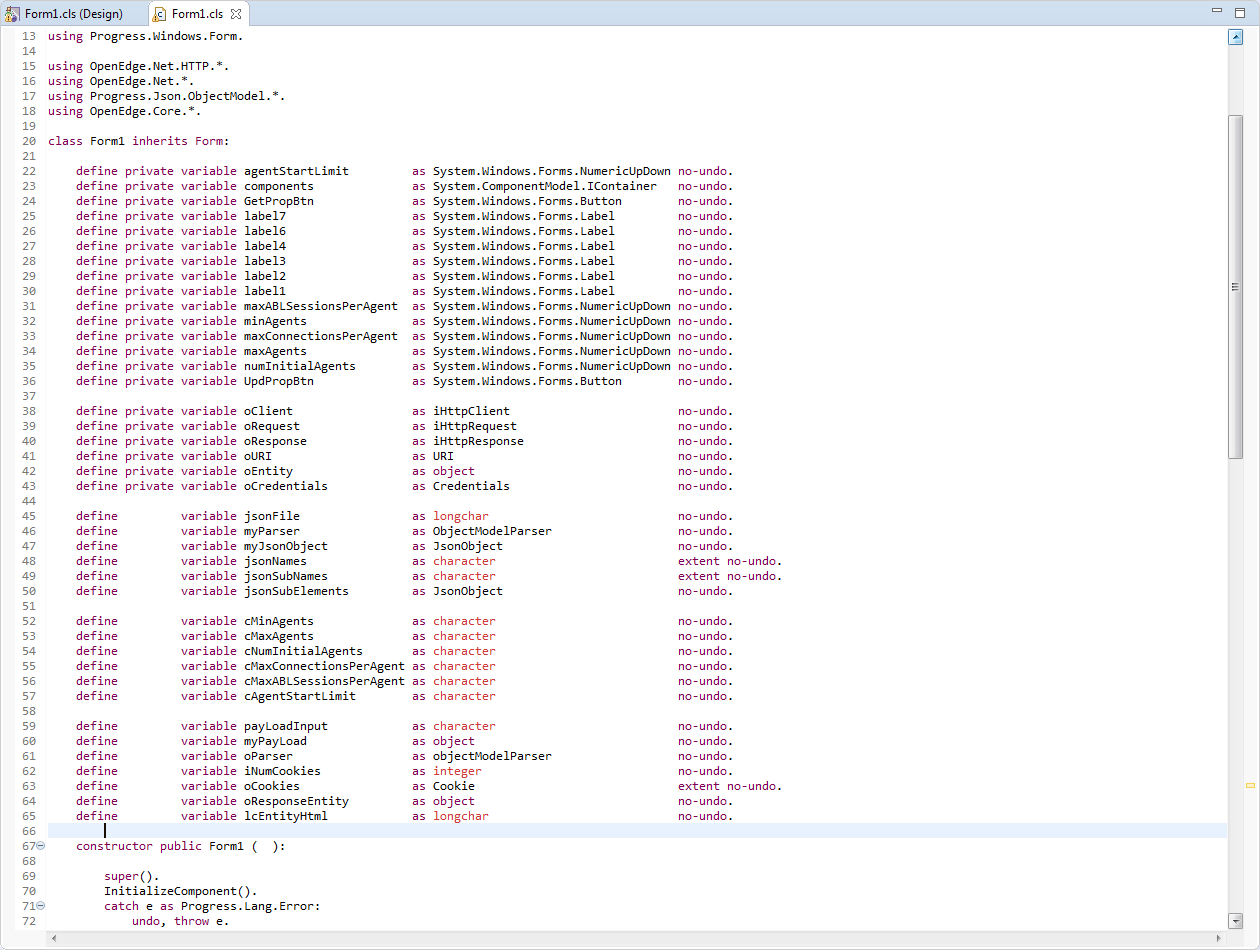This screenshot has height=950, width=1260.
Task: Click the horizontal scrollbar left arrow
Action: tap(53, 938)
